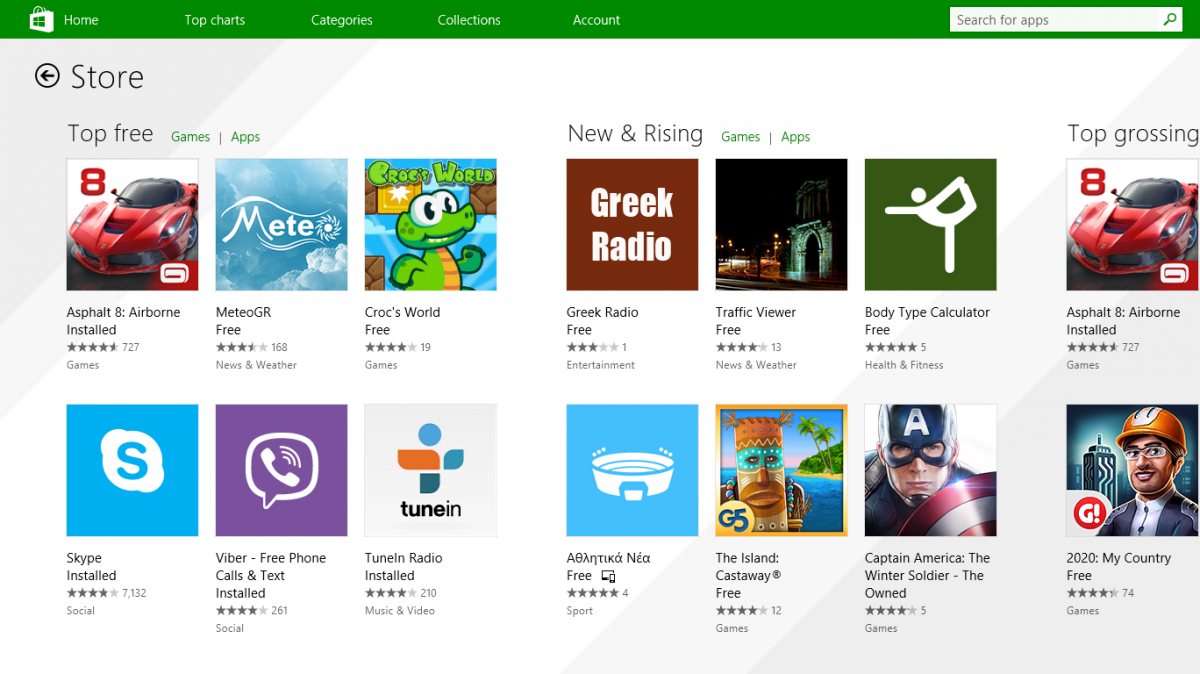Open the Captain America game tile
Screen dimensions: 1200x674
coord(931,470)
